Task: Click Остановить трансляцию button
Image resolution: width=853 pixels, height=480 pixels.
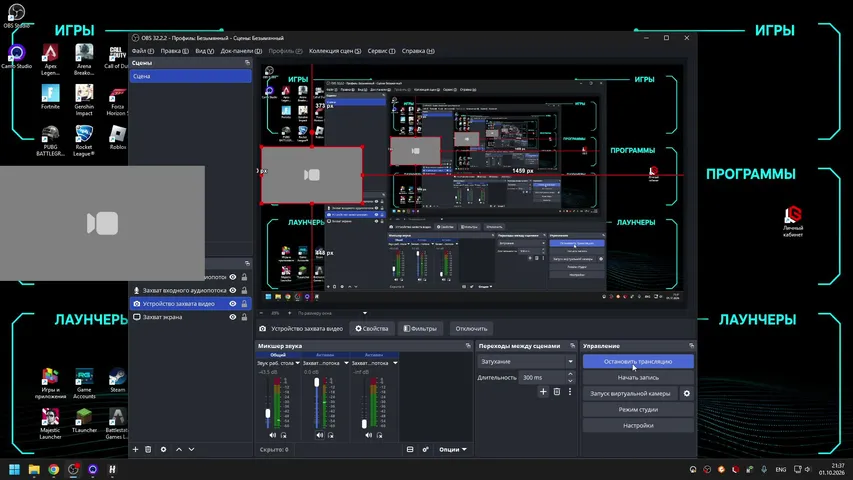Action: [638, 361]
